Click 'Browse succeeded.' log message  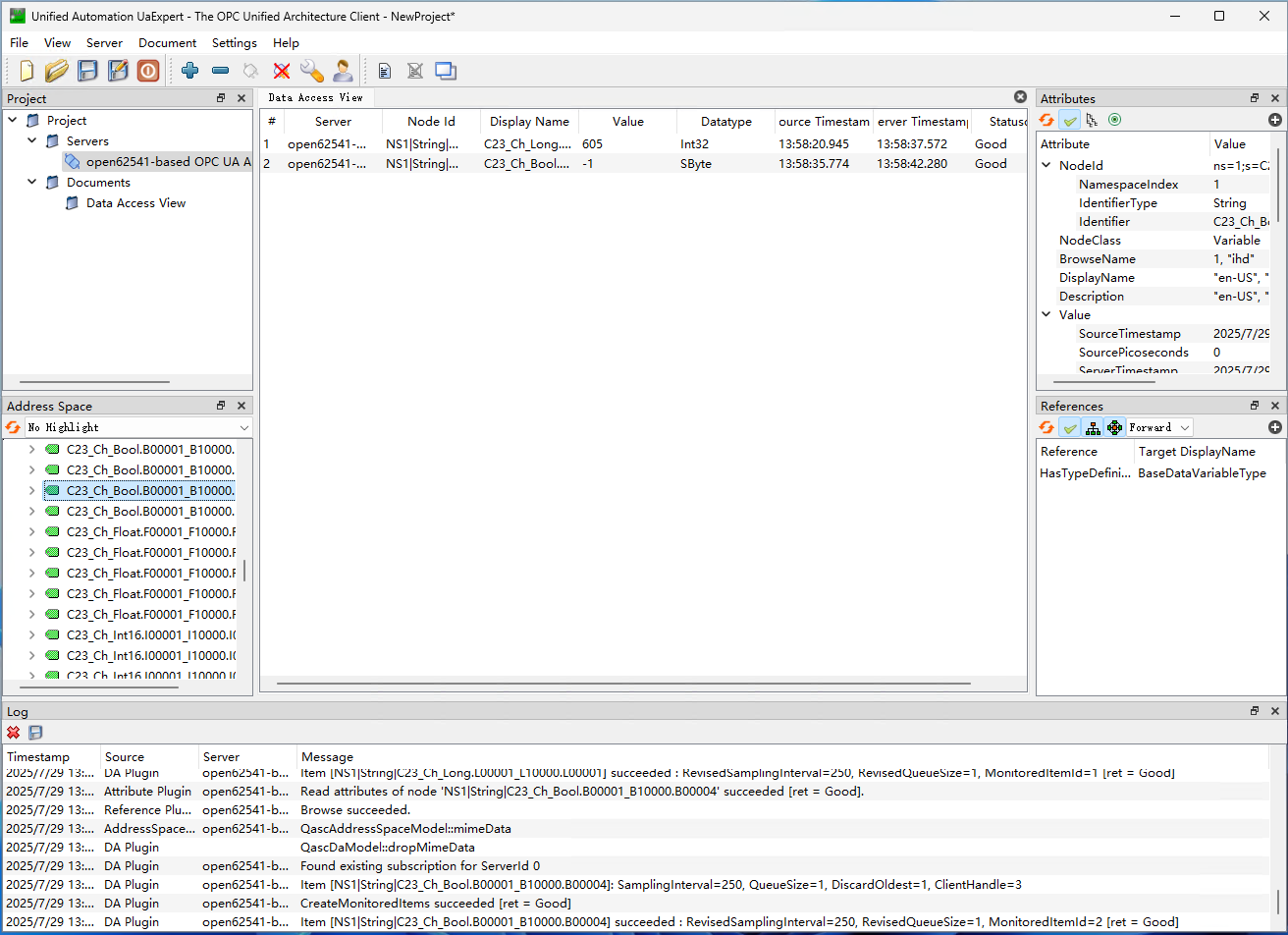pyautogui.click(x=354, y=810)
